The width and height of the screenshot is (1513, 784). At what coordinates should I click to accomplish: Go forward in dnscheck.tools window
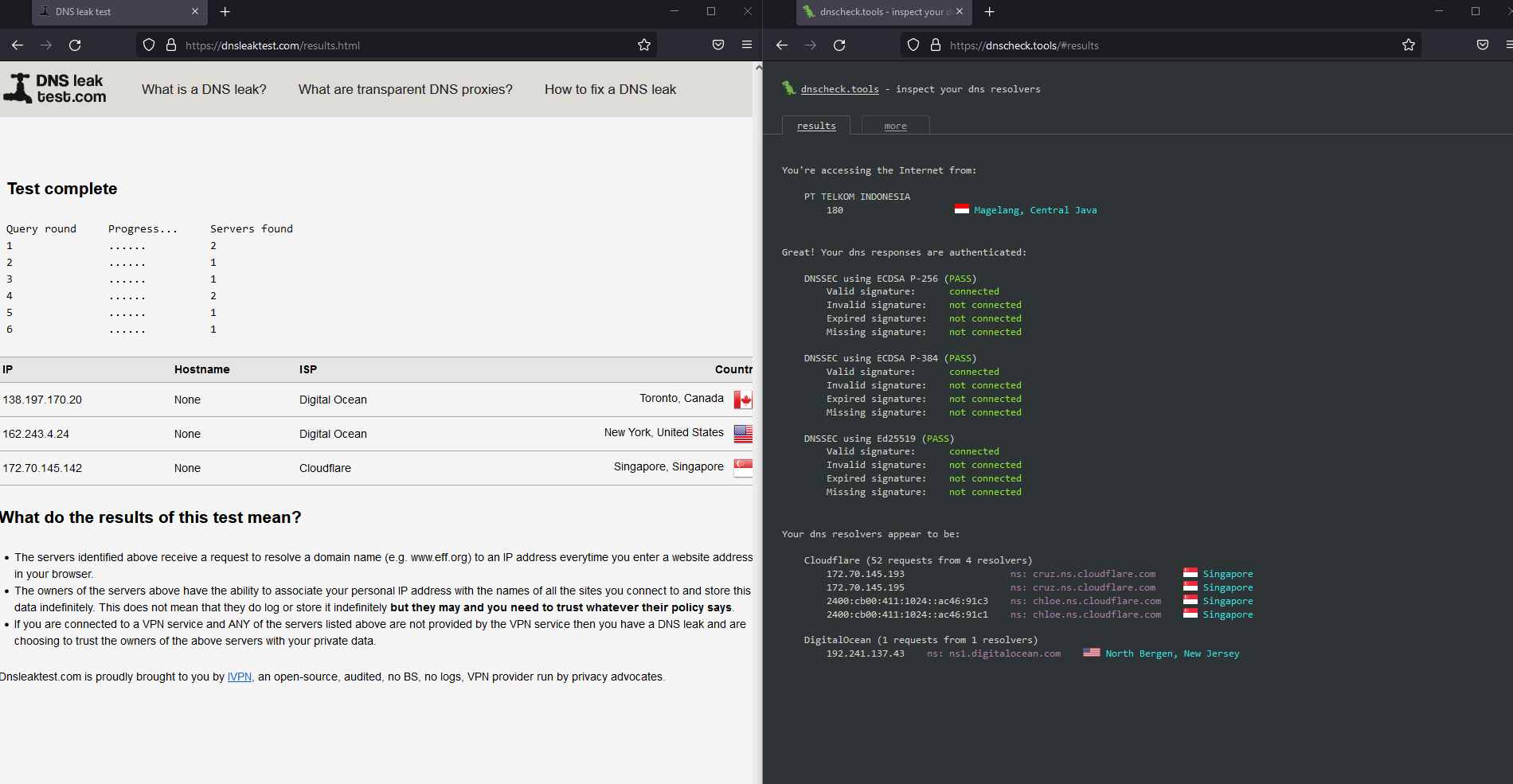[811, 45]
